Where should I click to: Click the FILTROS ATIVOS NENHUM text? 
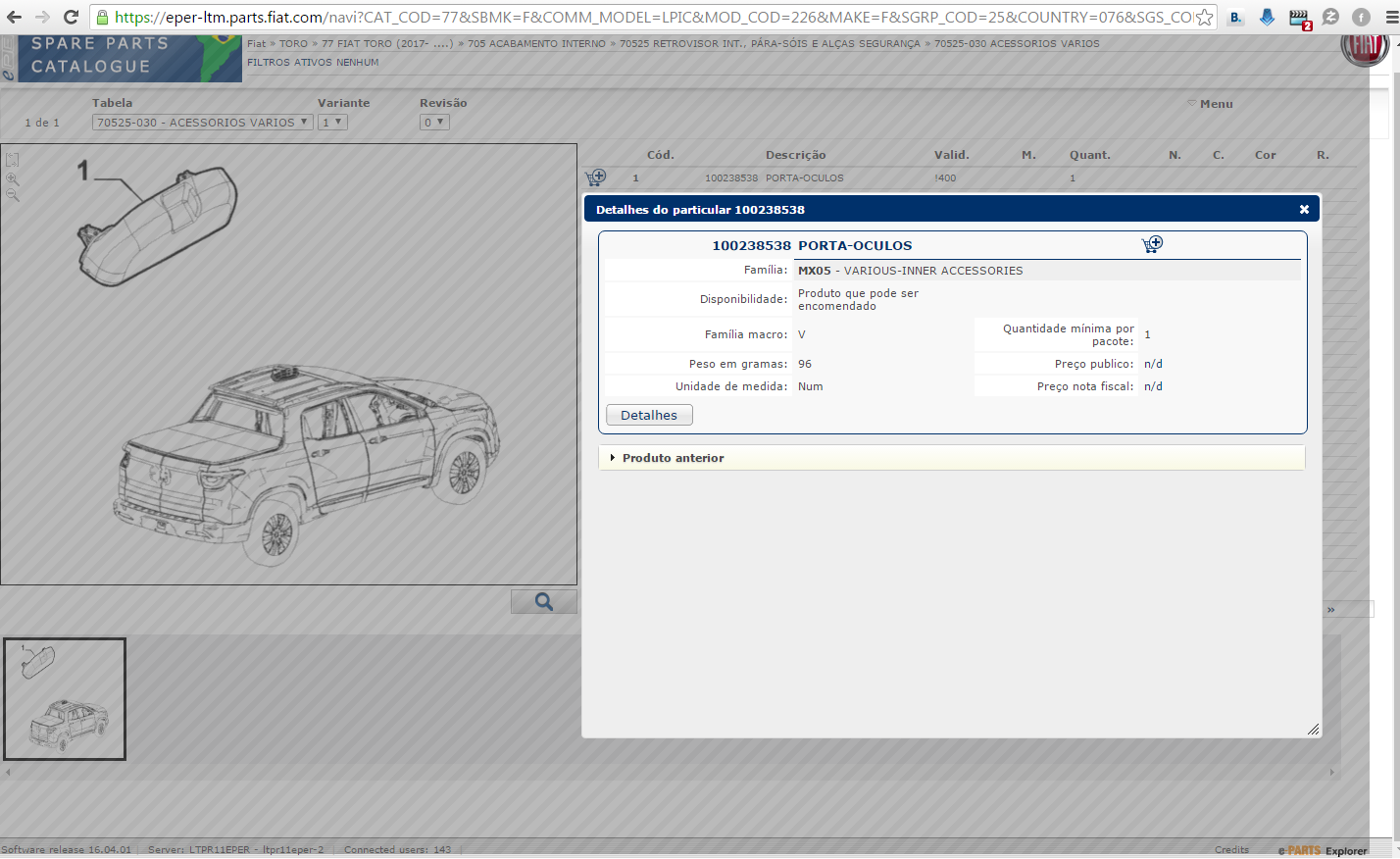[x=313, y=62]
